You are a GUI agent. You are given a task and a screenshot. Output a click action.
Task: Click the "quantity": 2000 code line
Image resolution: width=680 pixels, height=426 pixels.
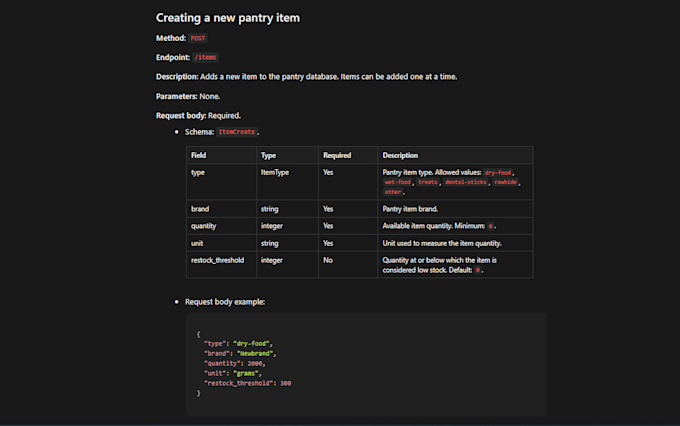pos(234,364)
